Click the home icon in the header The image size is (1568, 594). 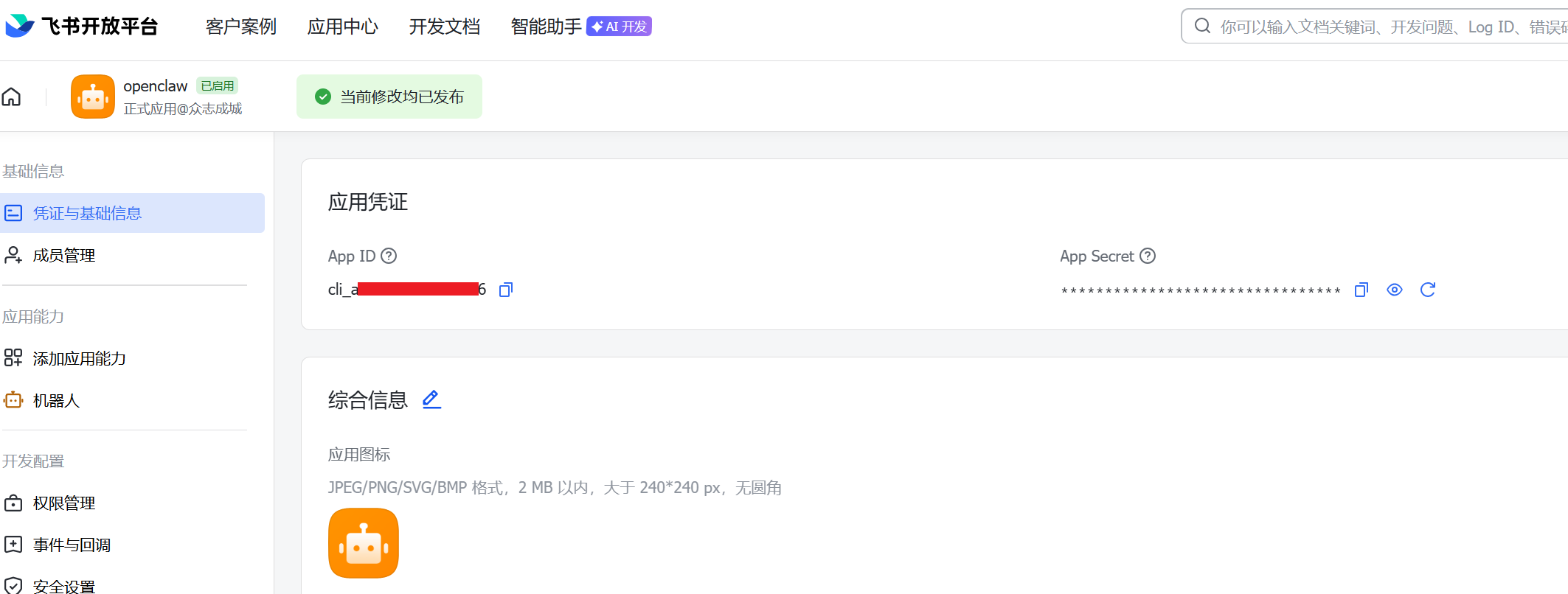[x=11, y=97]
